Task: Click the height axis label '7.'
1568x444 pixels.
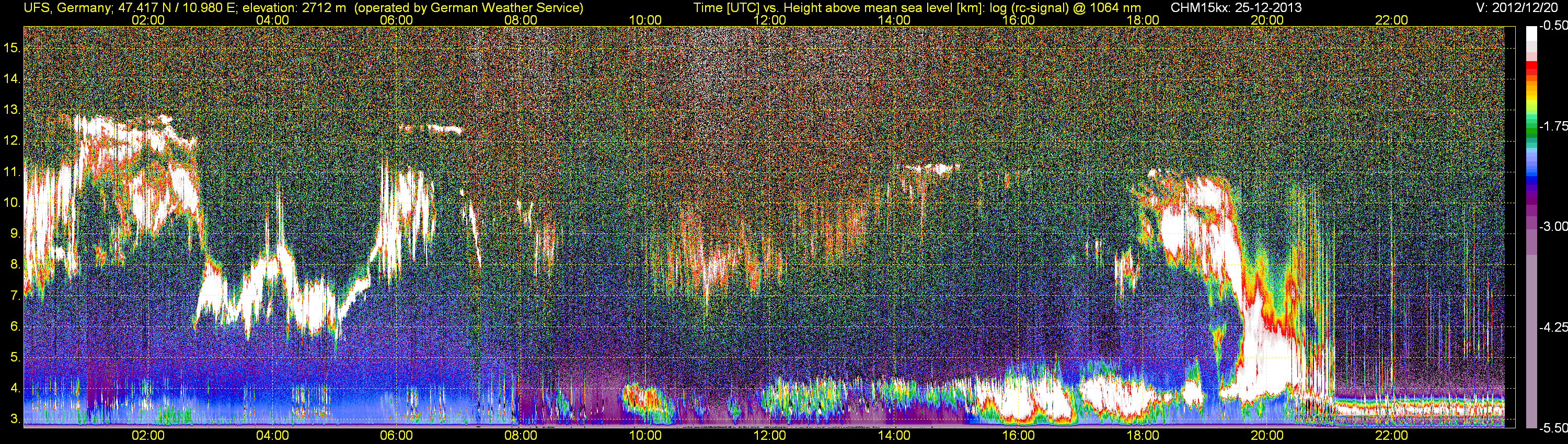Action: tap(15, 296)
